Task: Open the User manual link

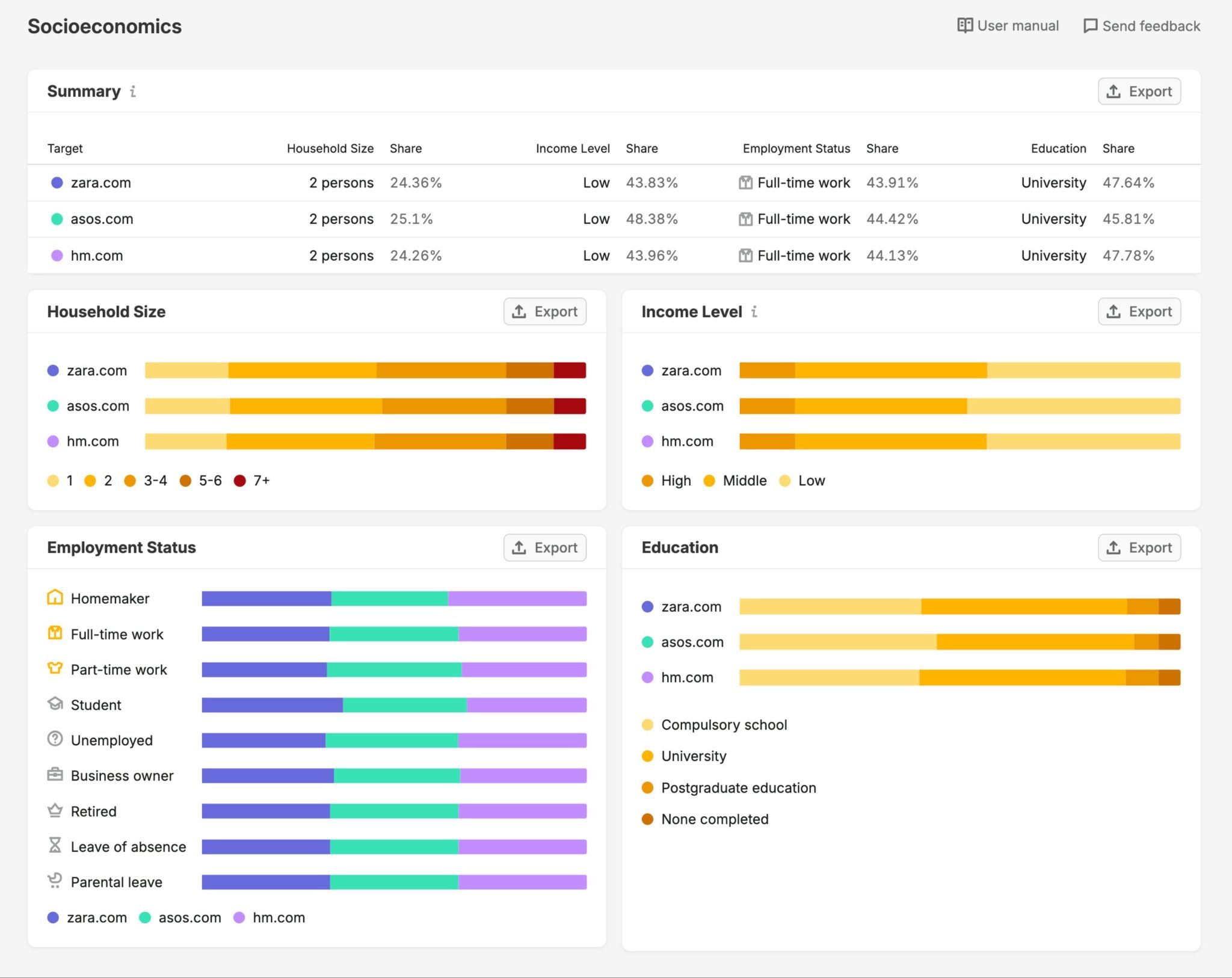Action: tap(1008, 26)
